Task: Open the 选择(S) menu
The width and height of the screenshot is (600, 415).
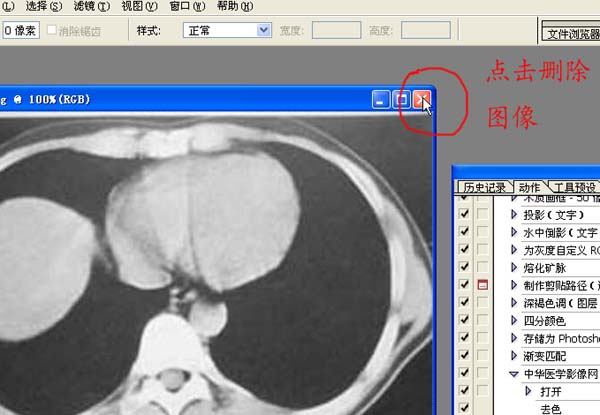Action: coord(44,6)
